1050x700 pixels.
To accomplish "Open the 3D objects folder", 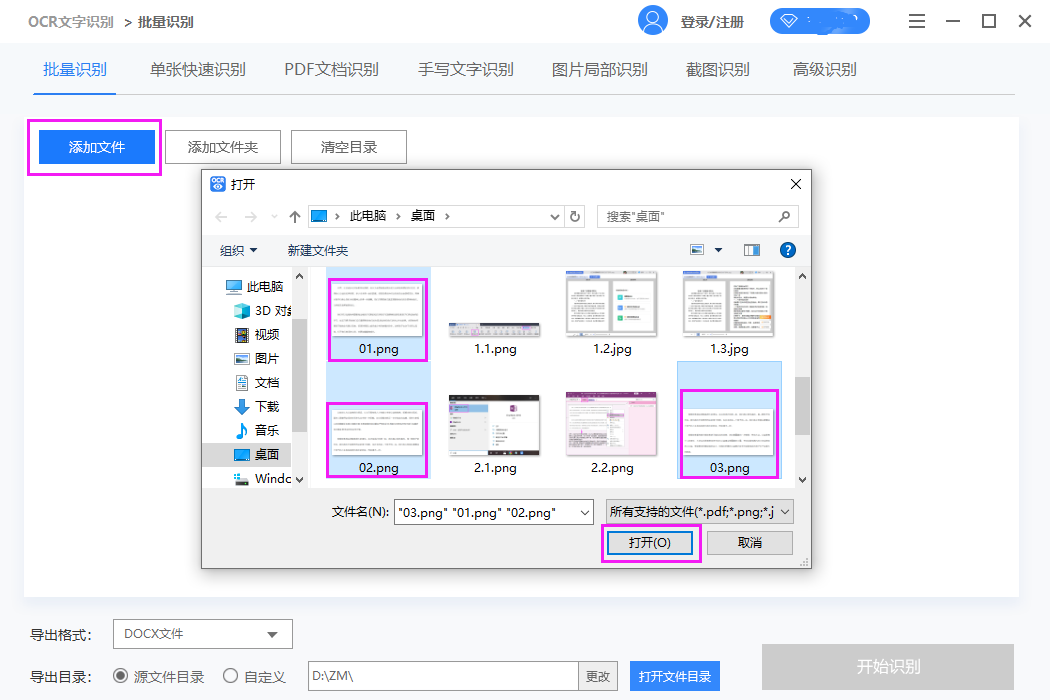I will [x=262, y=310].
